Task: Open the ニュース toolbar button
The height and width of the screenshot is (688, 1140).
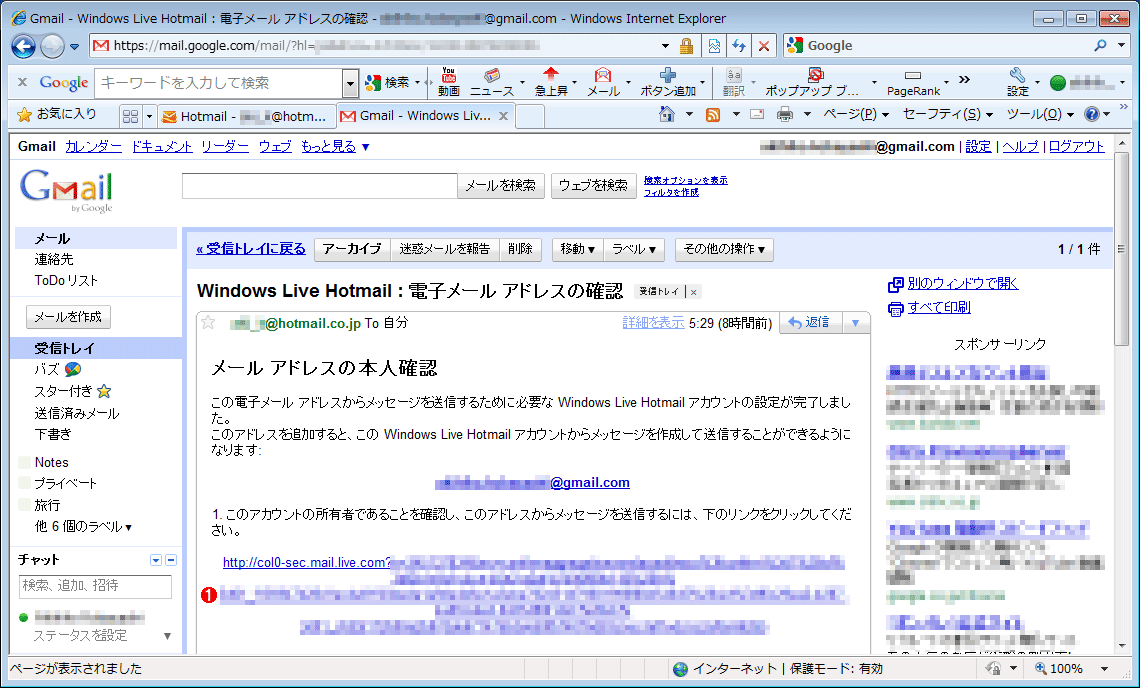Action: pos(492,82)
